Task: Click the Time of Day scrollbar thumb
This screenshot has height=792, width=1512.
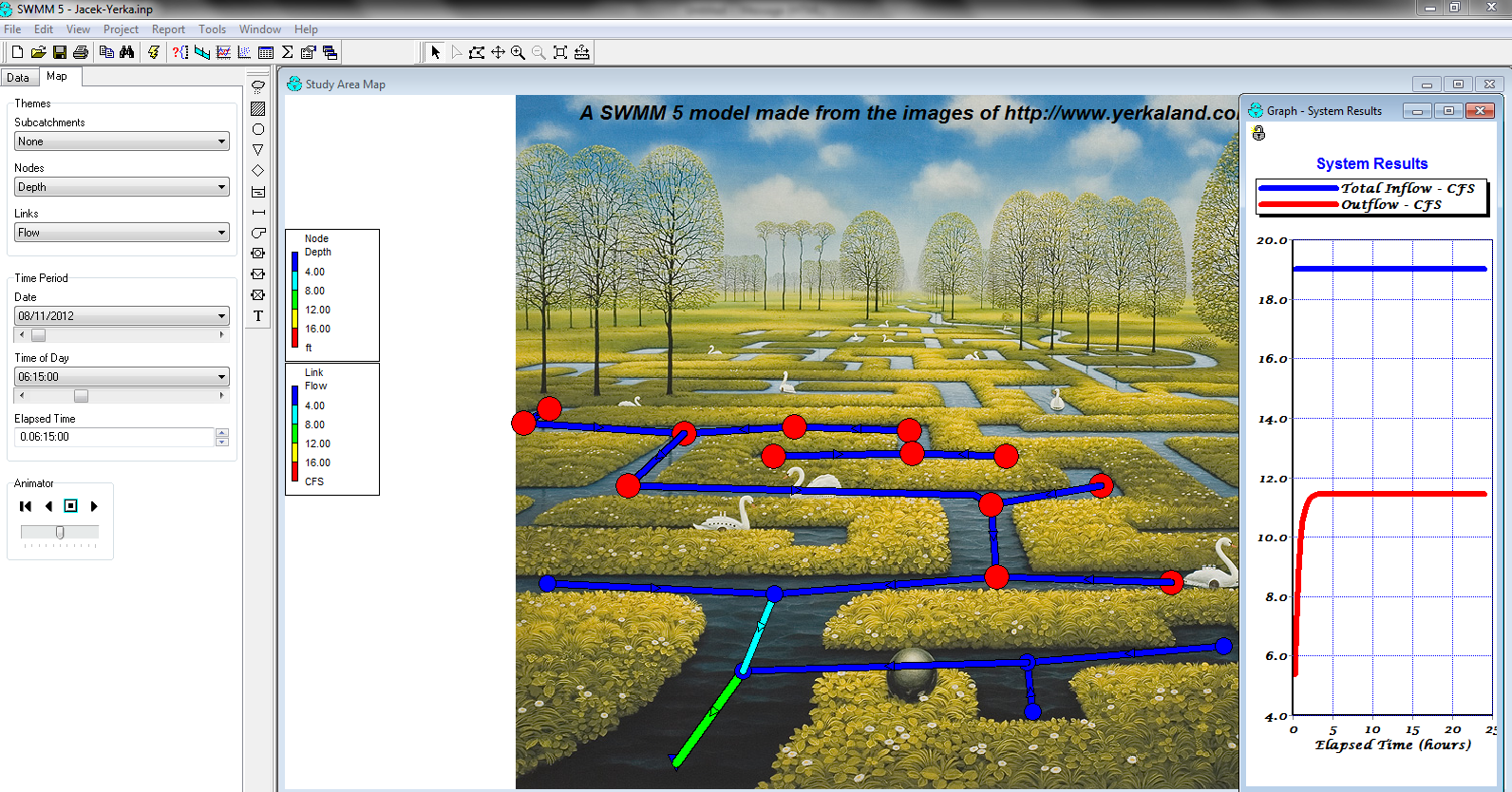Action: tap(81, 396)
